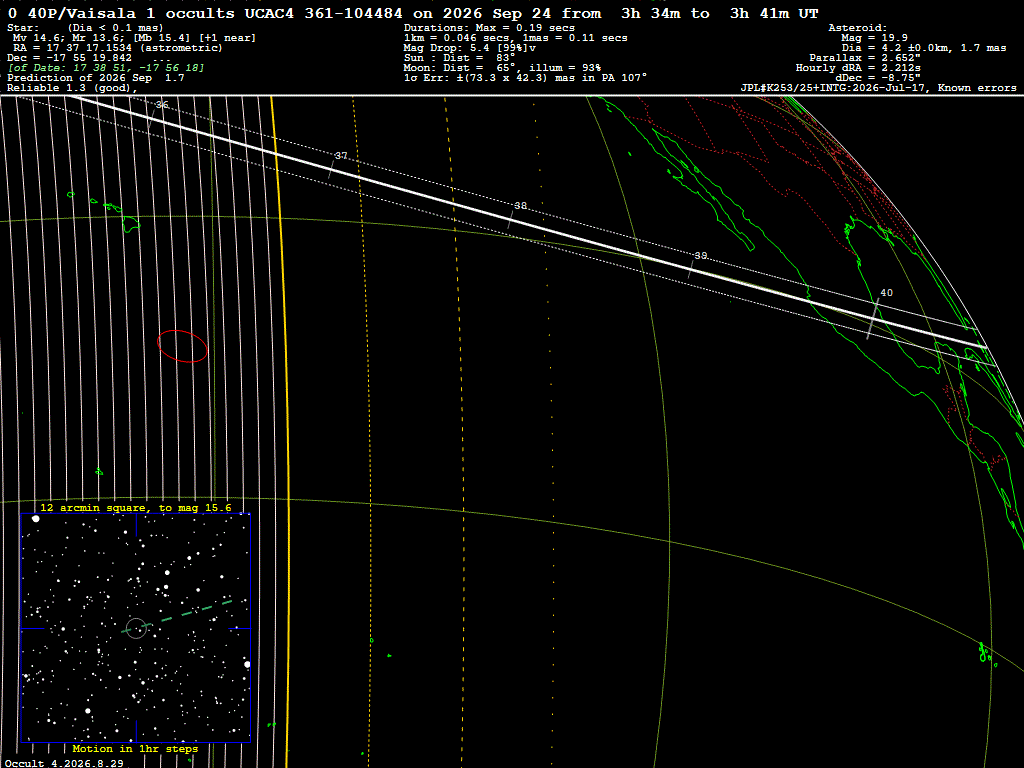The height and width of the screenshot is (768, 1024).
Task: Click the bright star on chart right edge
Action: (247, 664)
